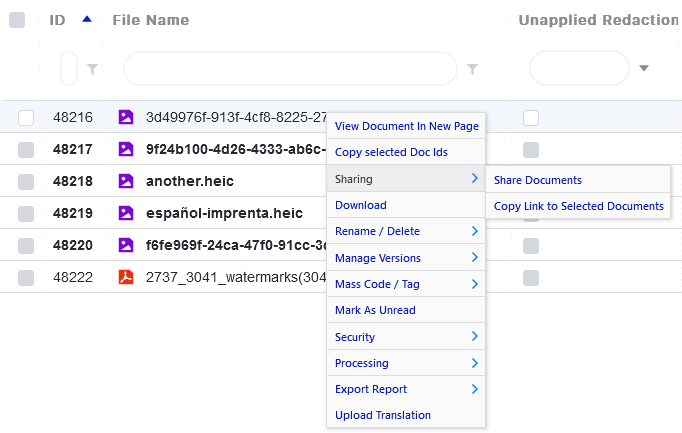Expand the Rename / Delete submenu chevron
682x433 pixels.
pyautogui.click(x=475, y=231)
